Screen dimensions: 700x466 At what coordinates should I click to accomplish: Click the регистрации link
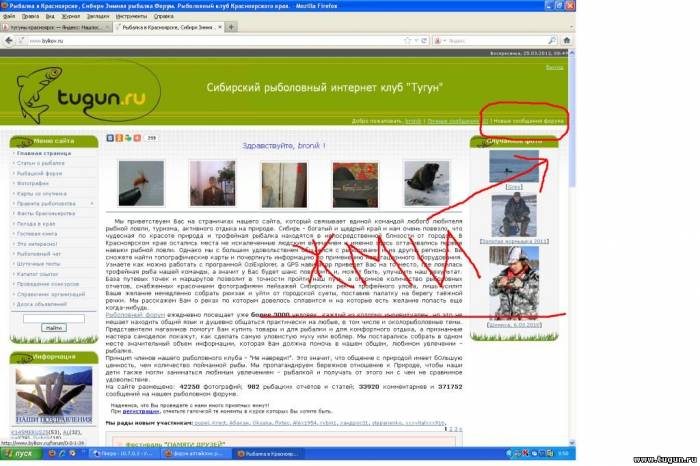141,411
